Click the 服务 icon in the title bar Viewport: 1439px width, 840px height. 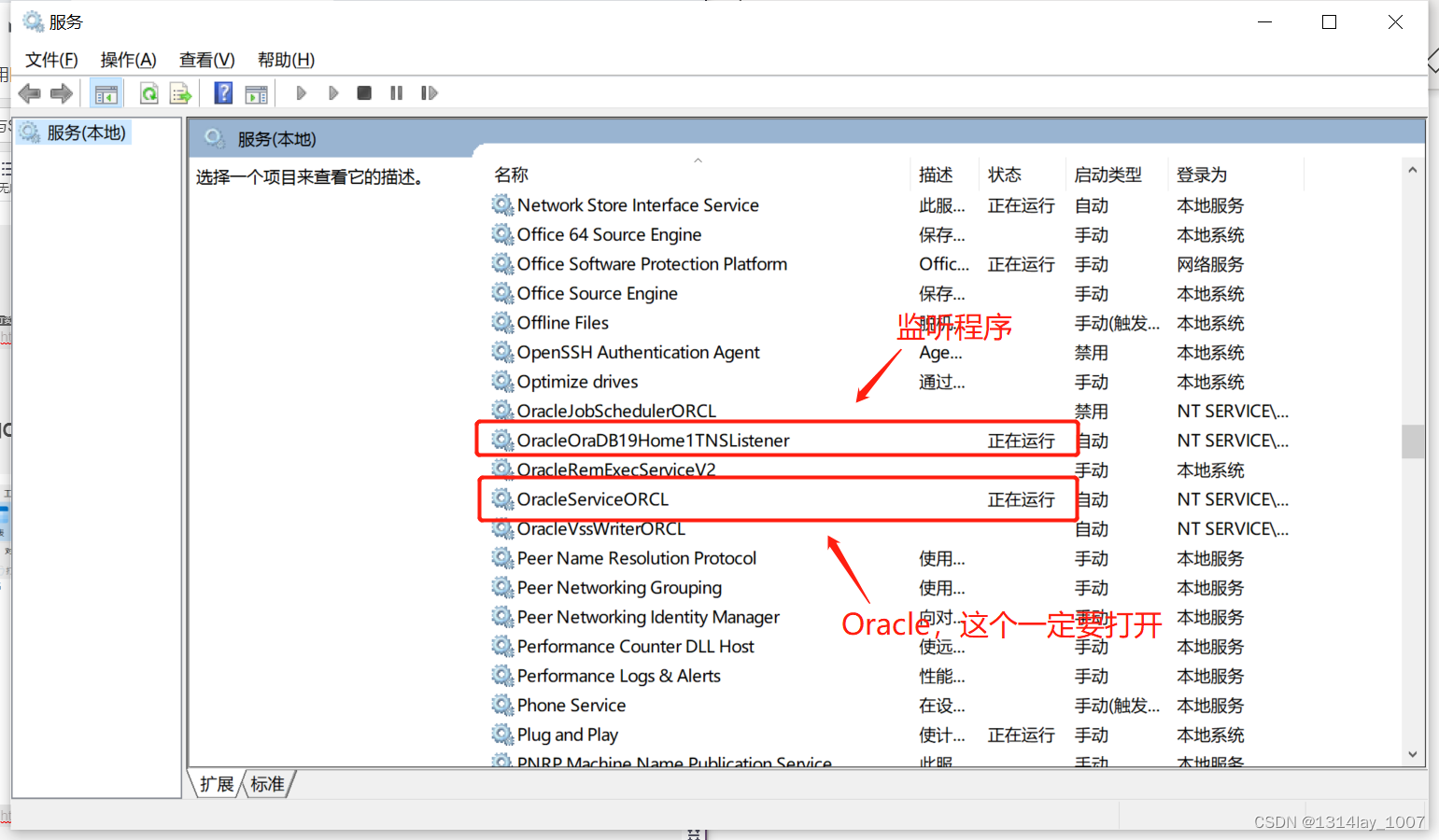[x=33, y=21]
